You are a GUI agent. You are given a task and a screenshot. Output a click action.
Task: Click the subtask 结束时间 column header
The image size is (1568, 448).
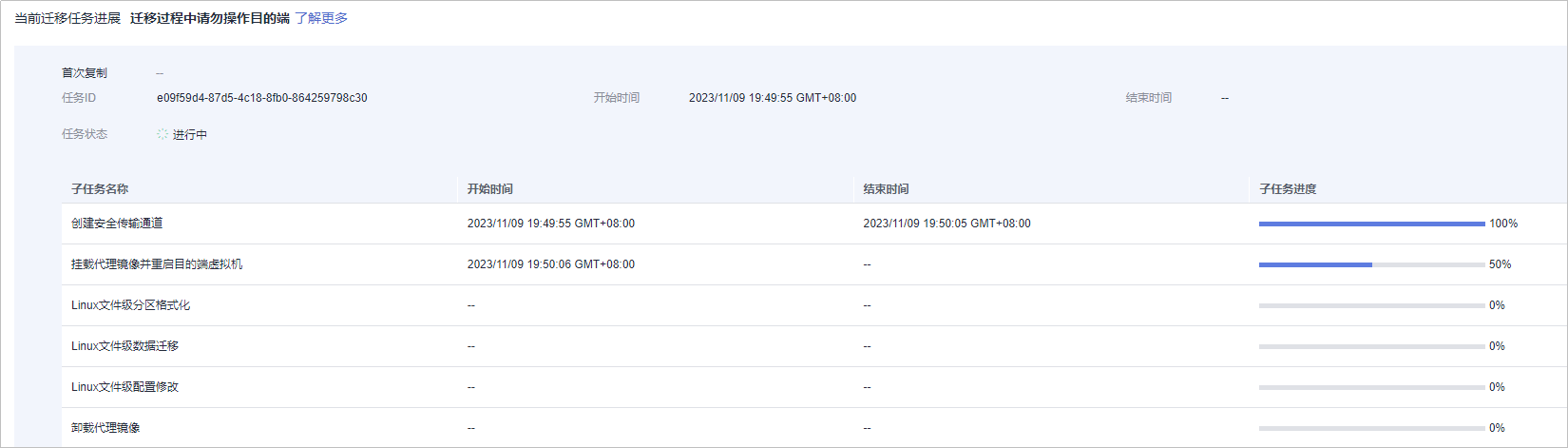886,189
